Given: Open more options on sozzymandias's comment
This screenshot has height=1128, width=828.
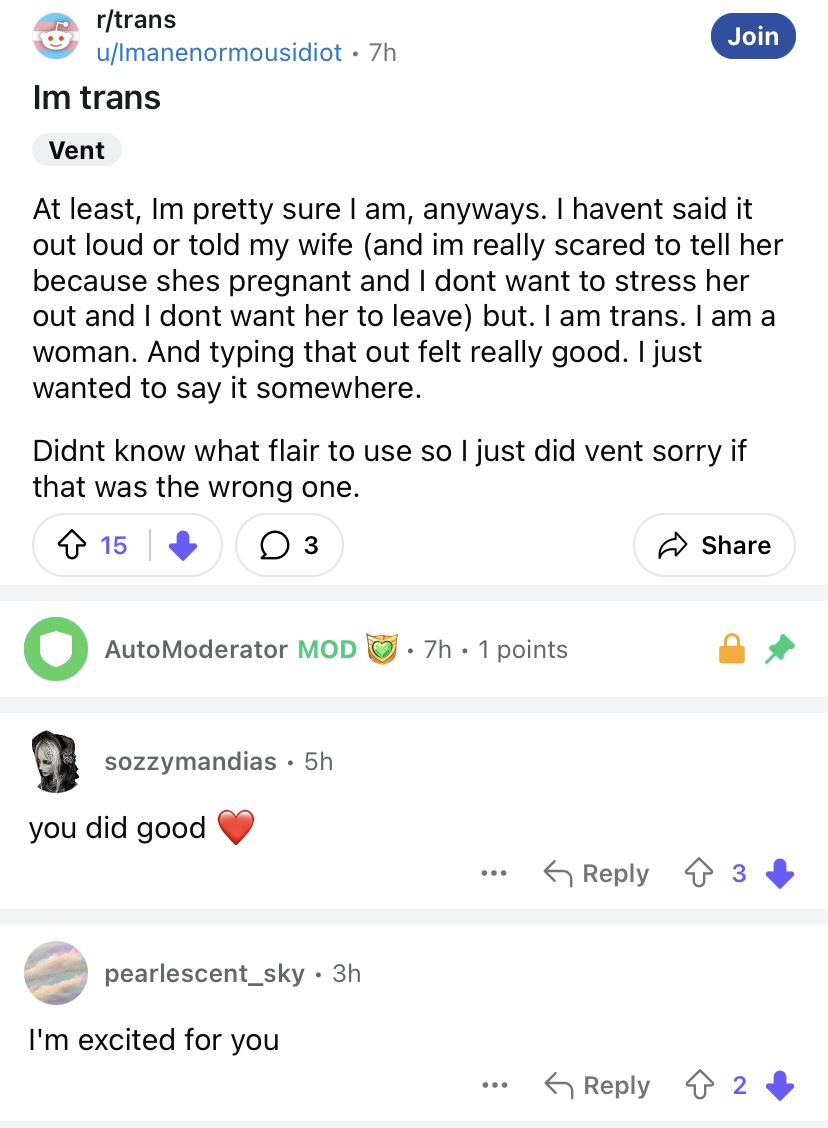Looking at the screenshot, I should pyautogui.click(x=494, y=873).
